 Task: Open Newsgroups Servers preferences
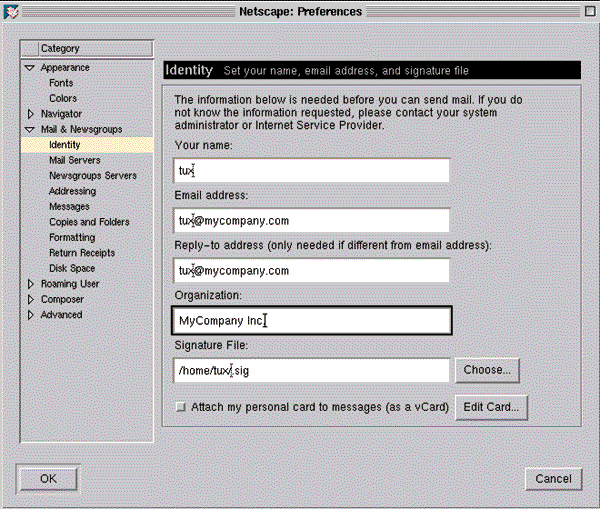click(x=93, y=176)
